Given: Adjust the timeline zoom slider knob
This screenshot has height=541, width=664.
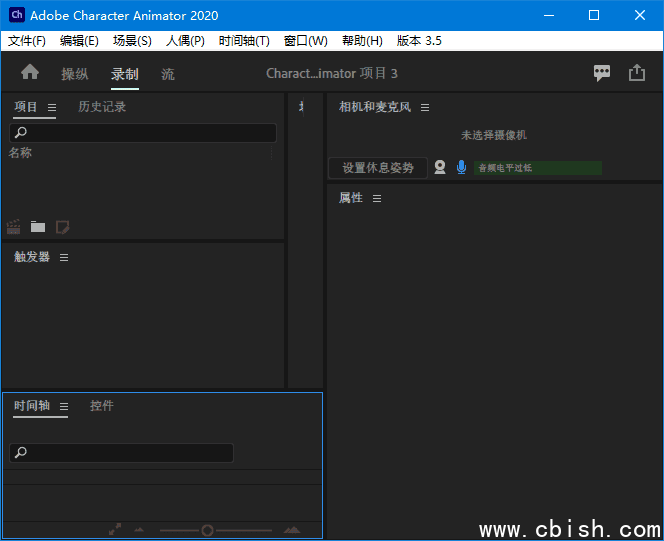Looking at the screenshot, I should click(x=207, y=530).
